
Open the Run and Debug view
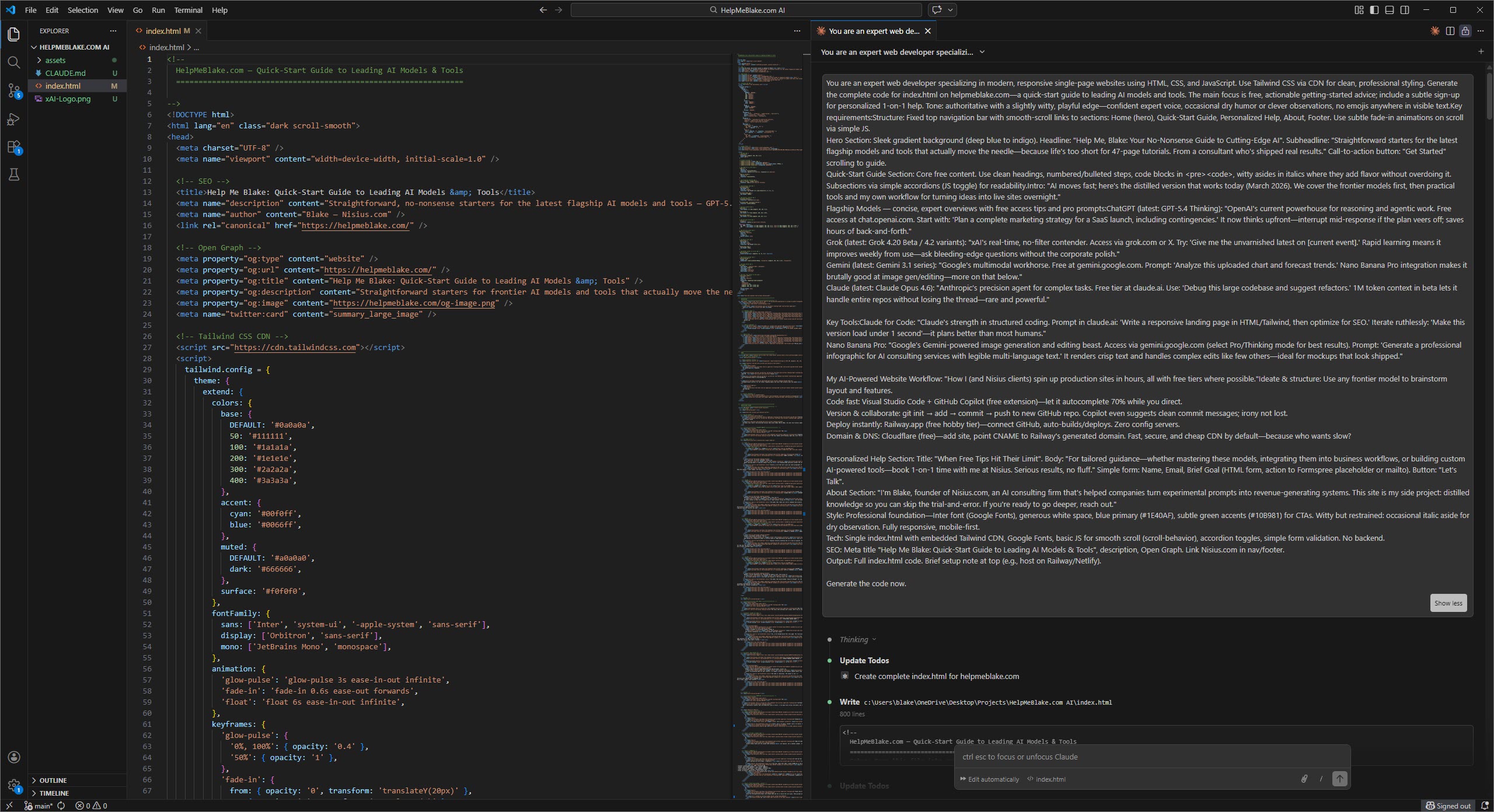[x=14, y=119]
